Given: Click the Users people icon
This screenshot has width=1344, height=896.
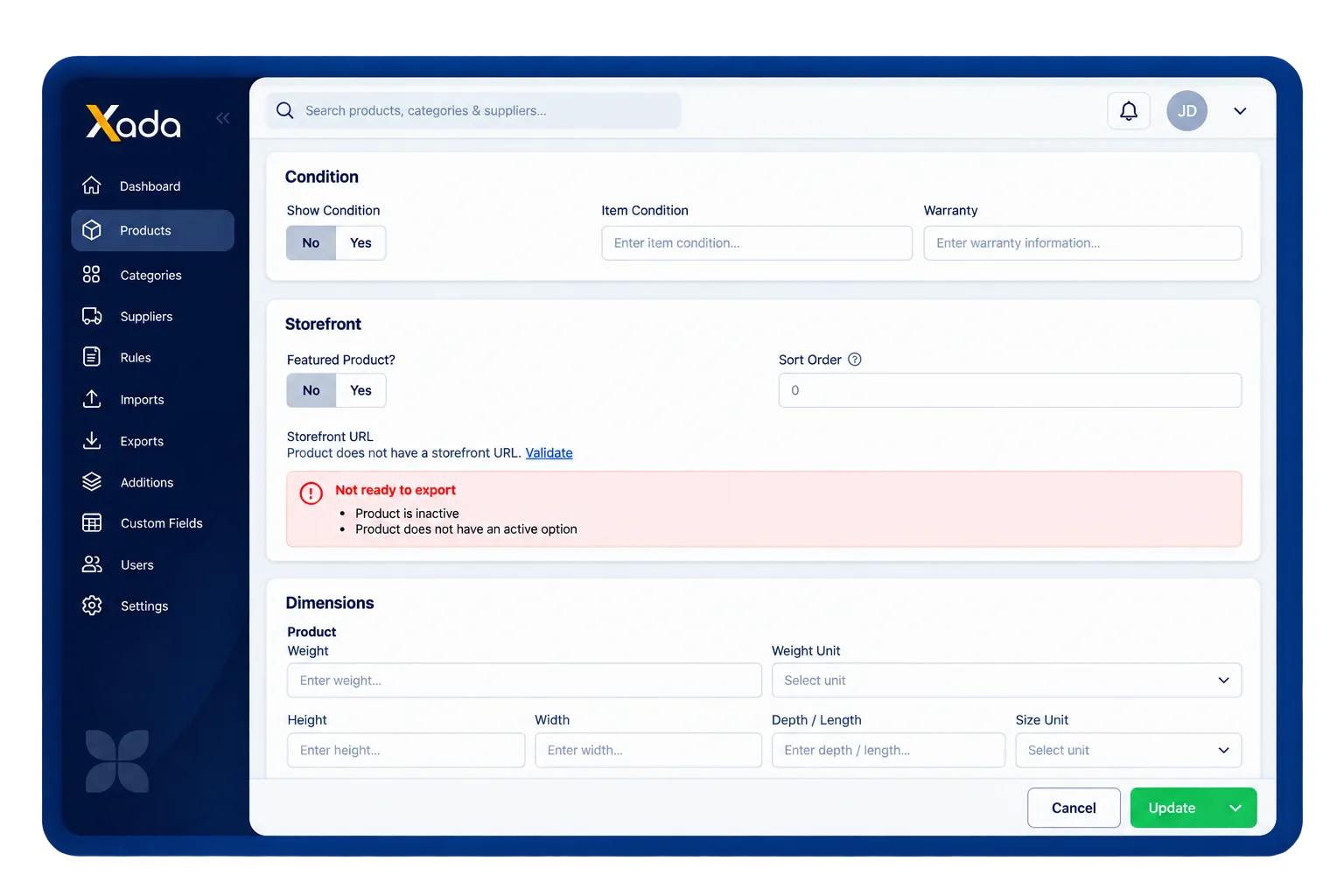Looking at the screenshot, I should tap(92, 564).
